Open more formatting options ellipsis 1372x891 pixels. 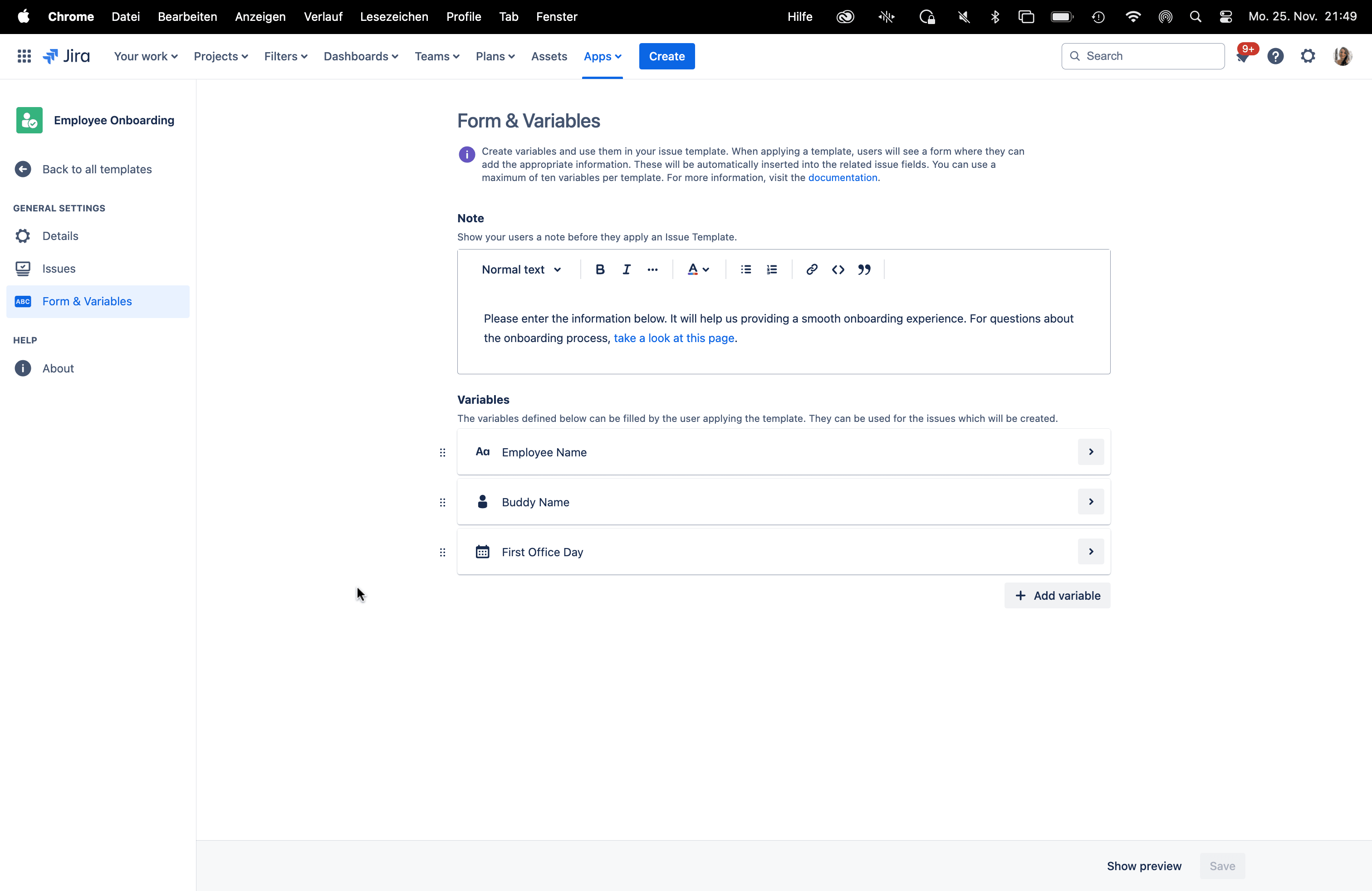(x=652, y=269)
